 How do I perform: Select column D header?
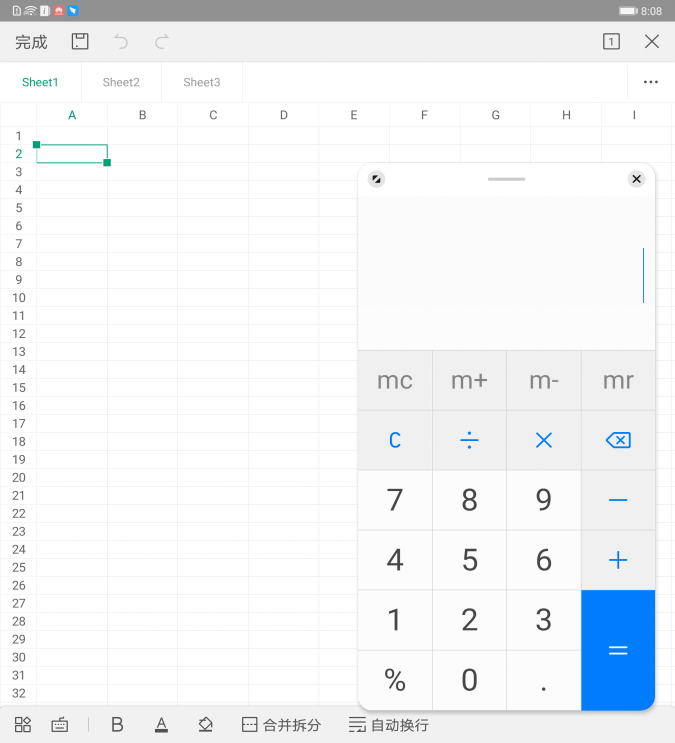[x=283, y=115]
